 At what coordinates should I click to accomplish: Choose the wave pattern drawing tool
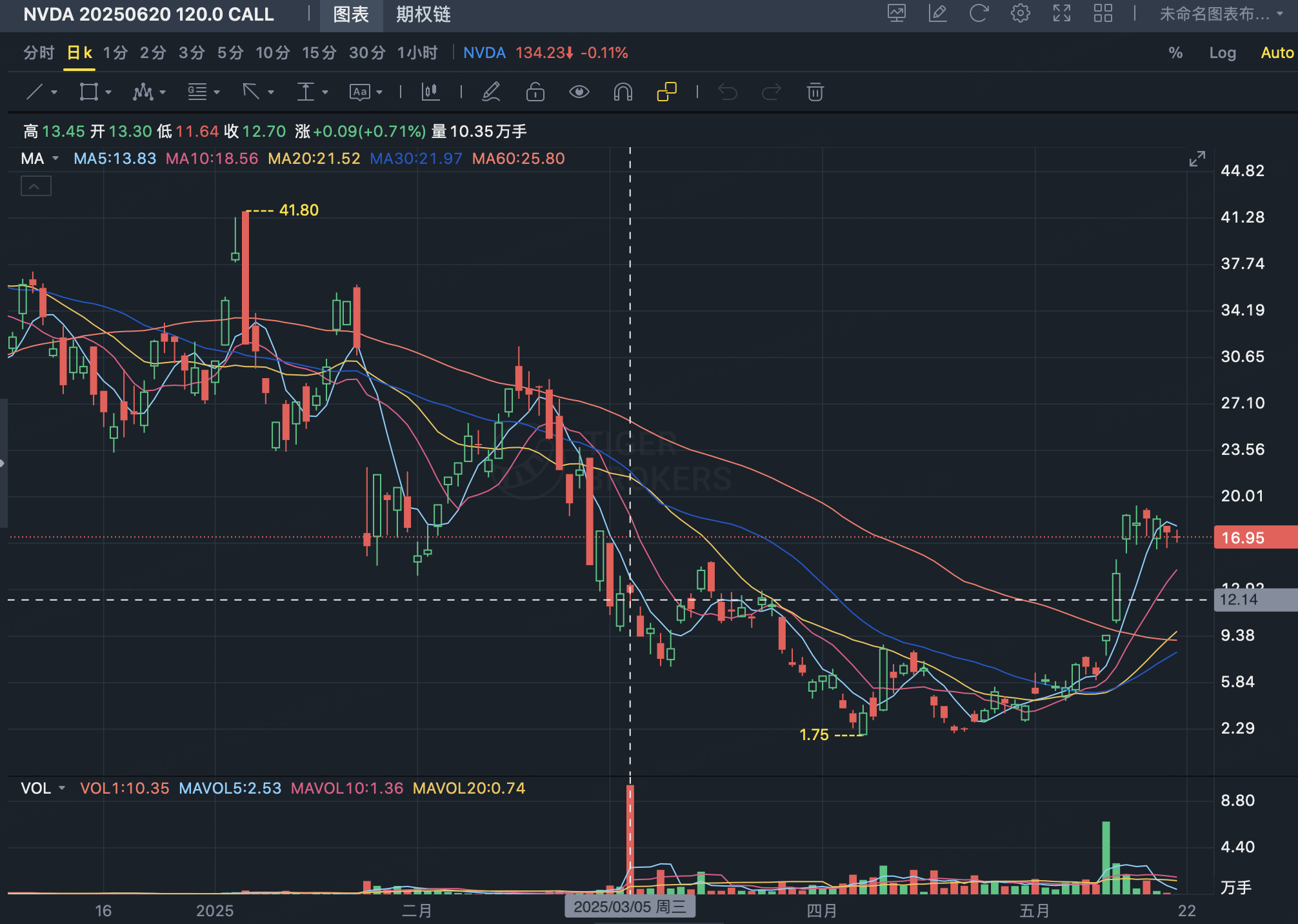click(x=143, y=92)
